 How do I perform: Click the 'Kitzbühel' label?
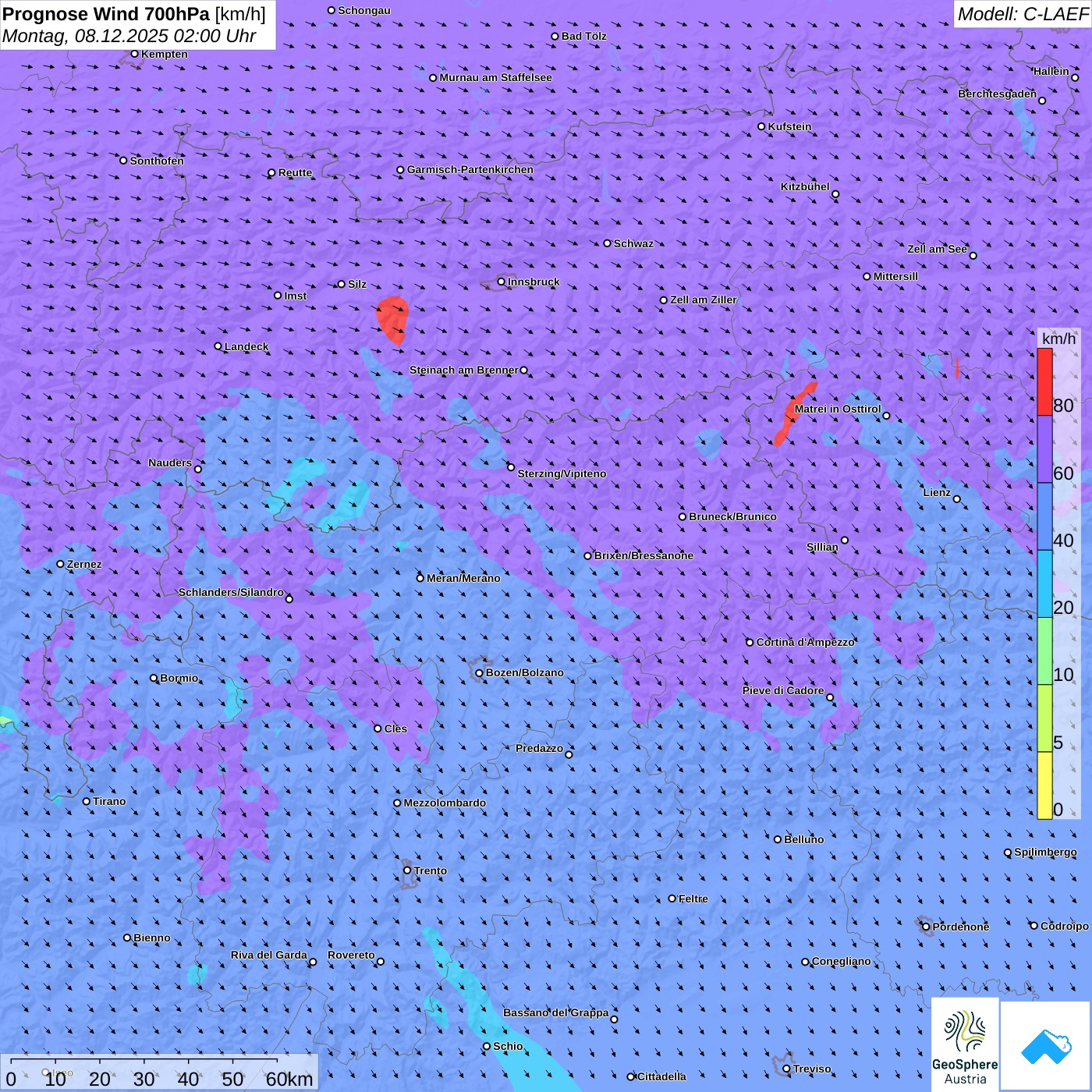(805, 186)
